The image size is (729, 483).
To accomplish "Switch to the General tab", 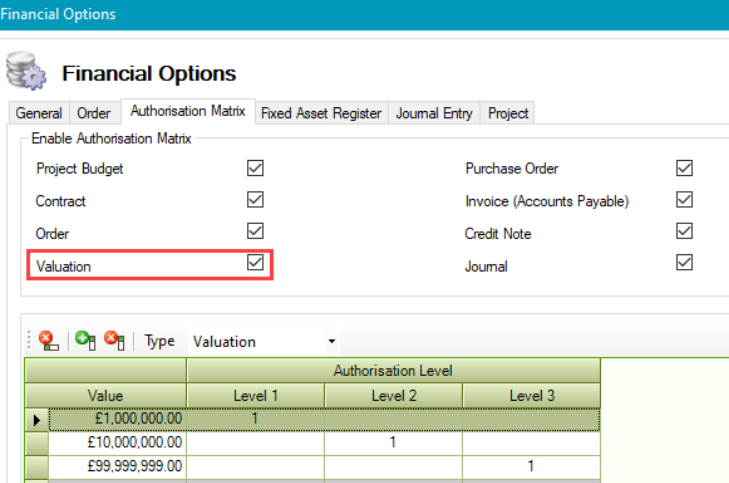I will tap(39, 113).
